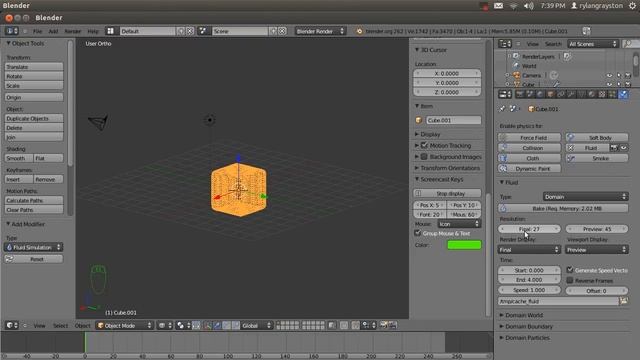
Task: Open the Object properties tab (orange cube)
Action: tap(550, 94)
